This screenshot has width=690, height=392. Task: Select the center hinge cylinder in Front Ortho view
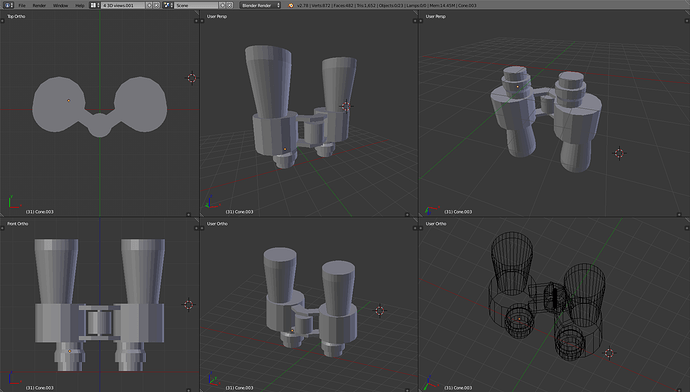(99, 322)
